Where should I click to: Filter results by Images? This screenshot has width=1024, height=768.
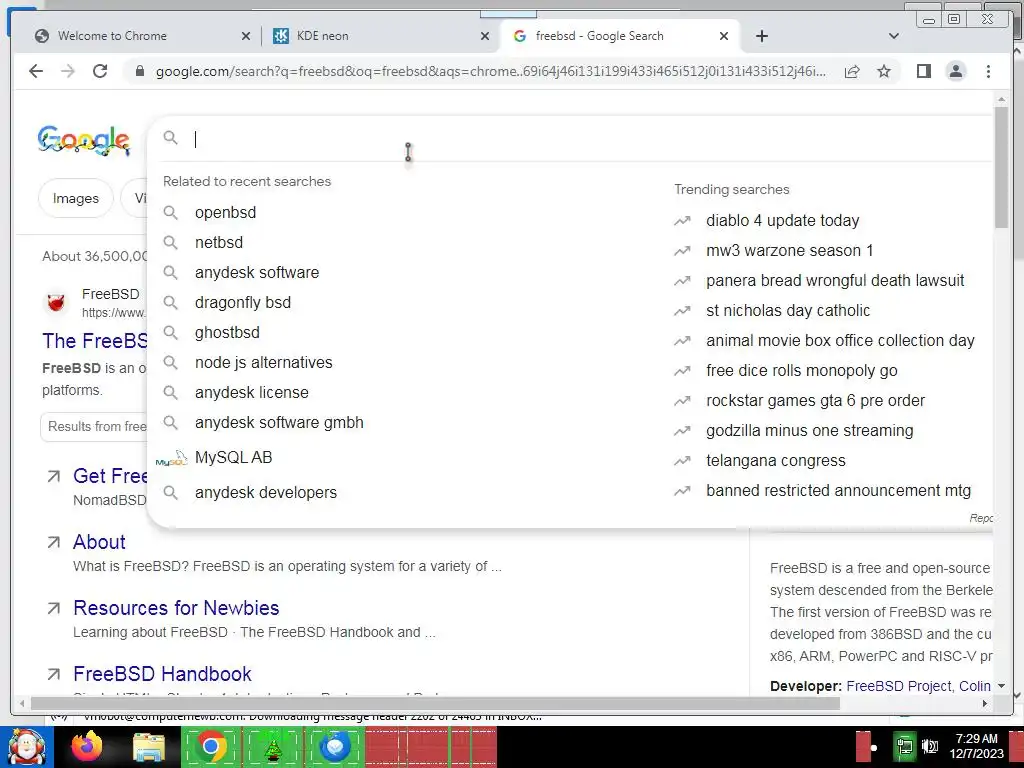(76, 198)
